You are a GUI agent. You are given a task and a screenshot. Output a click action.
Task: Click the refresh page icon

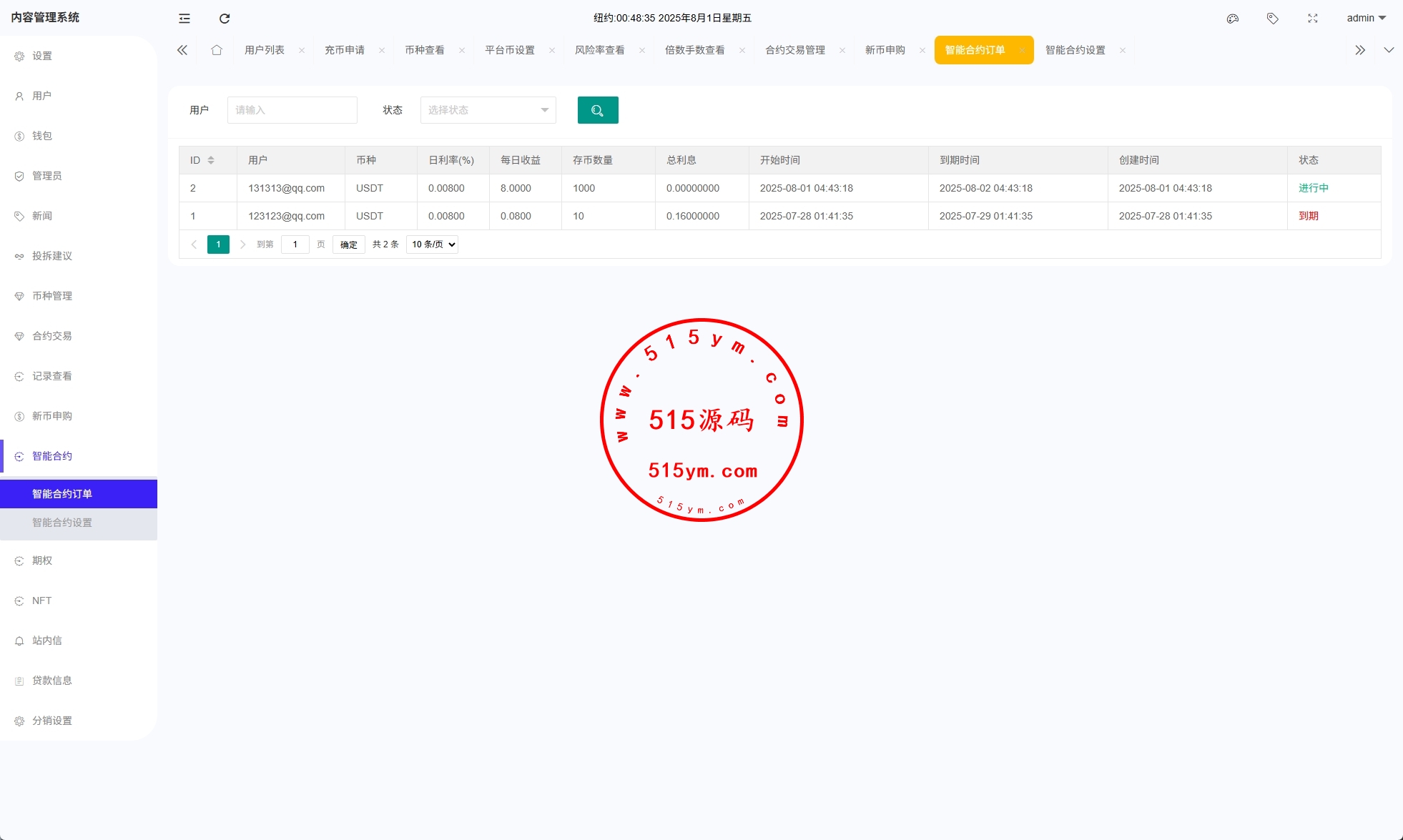[x=225, y=19]
